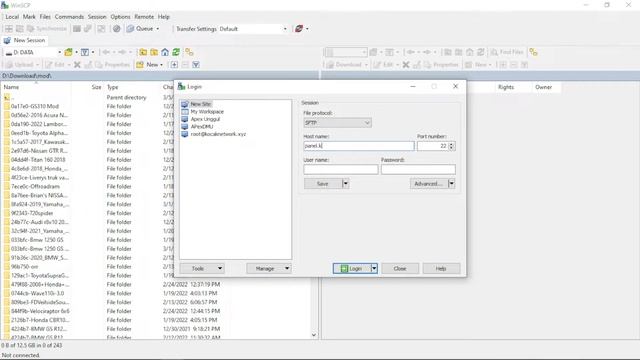Open the Files menu
This screenshot has height=360, width=640.
[45, 17]
